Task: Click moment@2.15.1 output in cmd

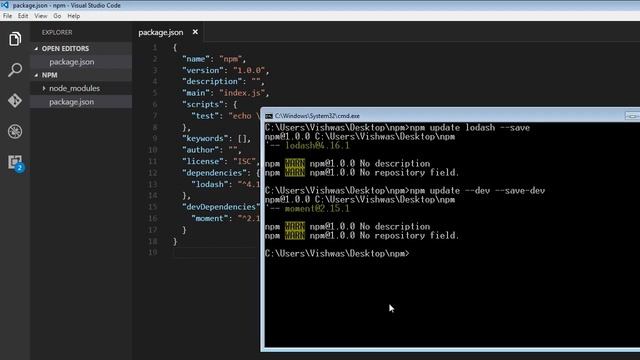Action: click(x=317, y=209)
